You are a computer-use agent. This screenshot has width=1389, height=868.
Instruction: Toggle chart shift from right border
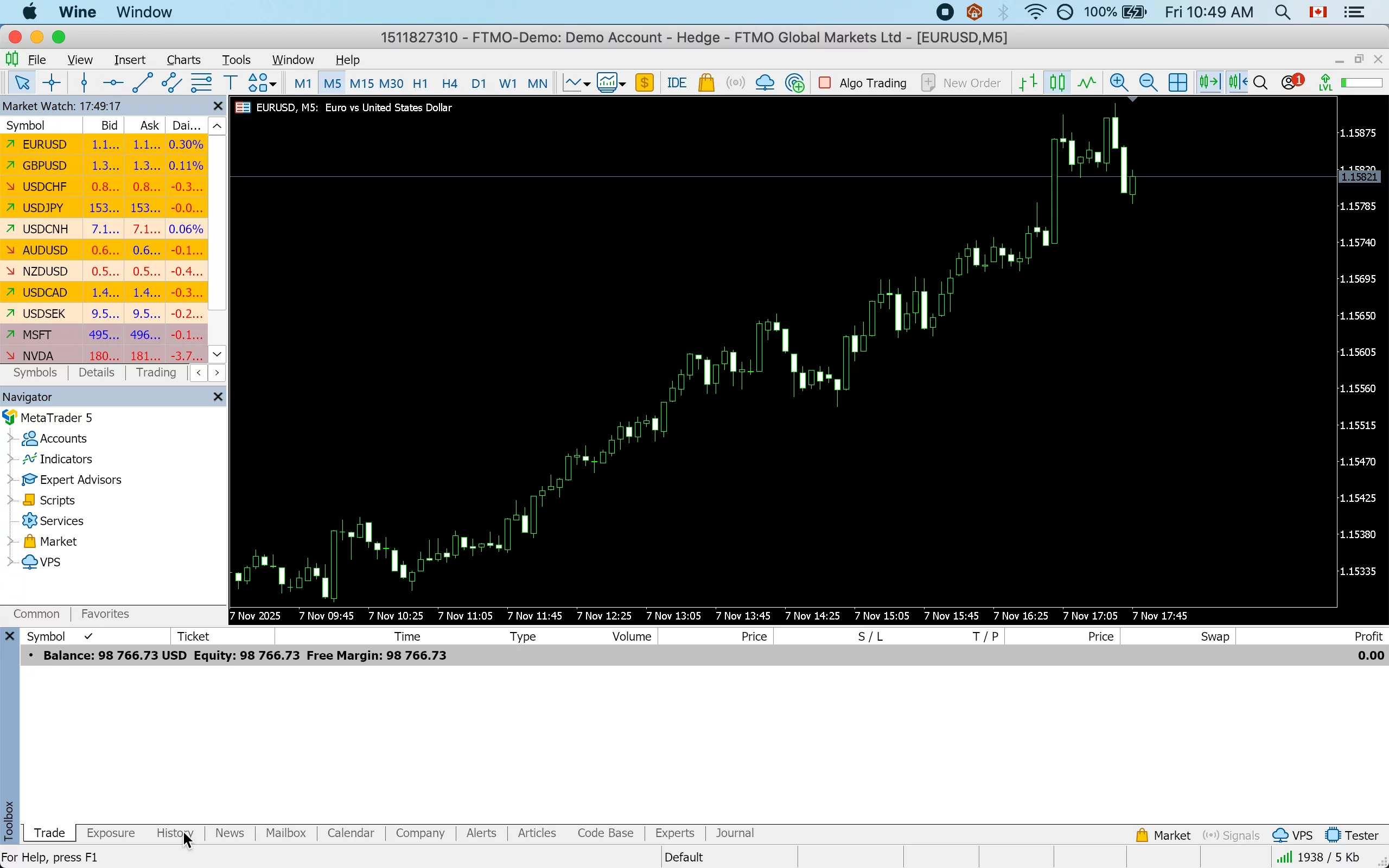pos(1238,82)
